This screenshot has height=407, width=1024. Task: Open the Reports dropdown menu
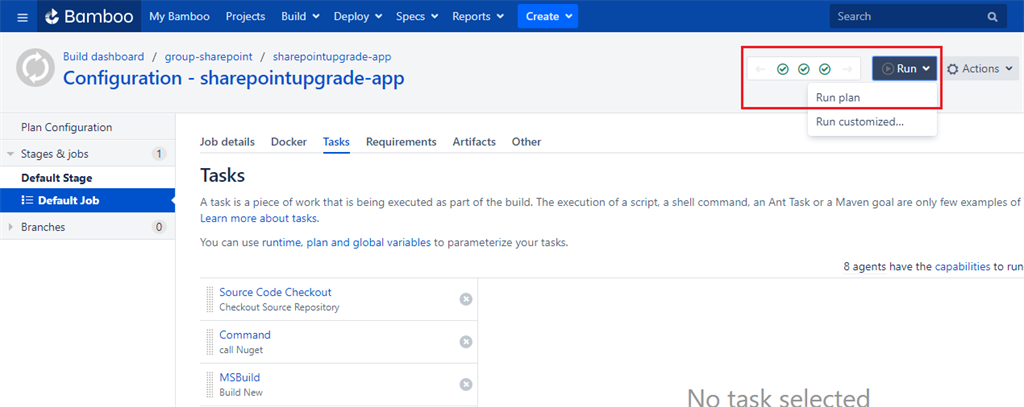478,16
